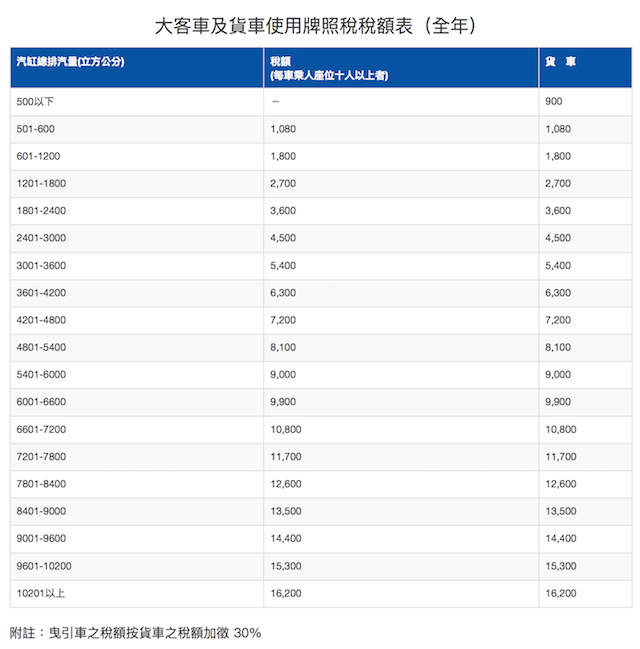
Task: Click the 貨車 column header
Action: pyautogui.click(x=560, y=62)
